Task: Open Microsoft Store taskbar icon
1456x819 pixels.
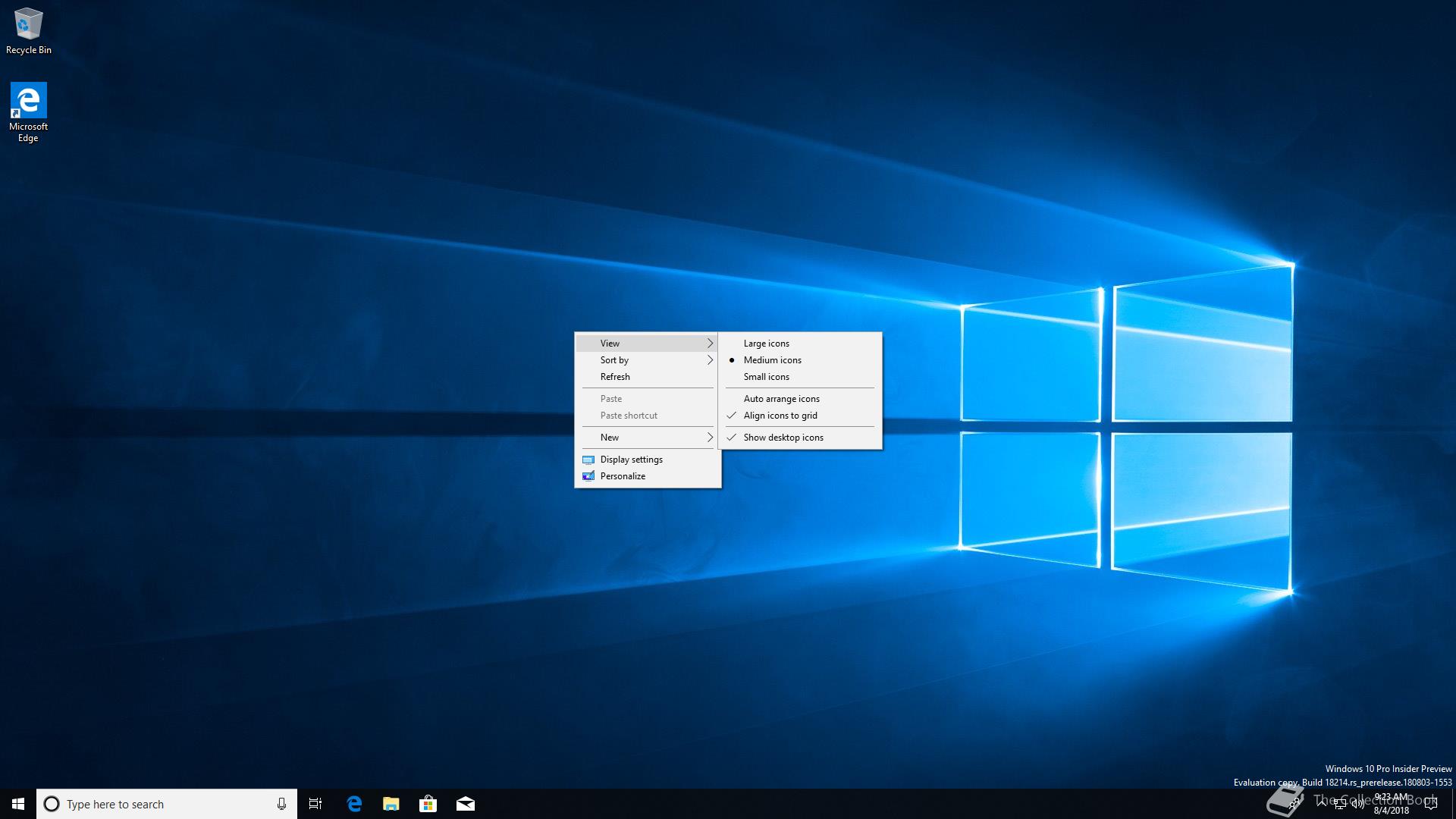Action: click(428, 804)
